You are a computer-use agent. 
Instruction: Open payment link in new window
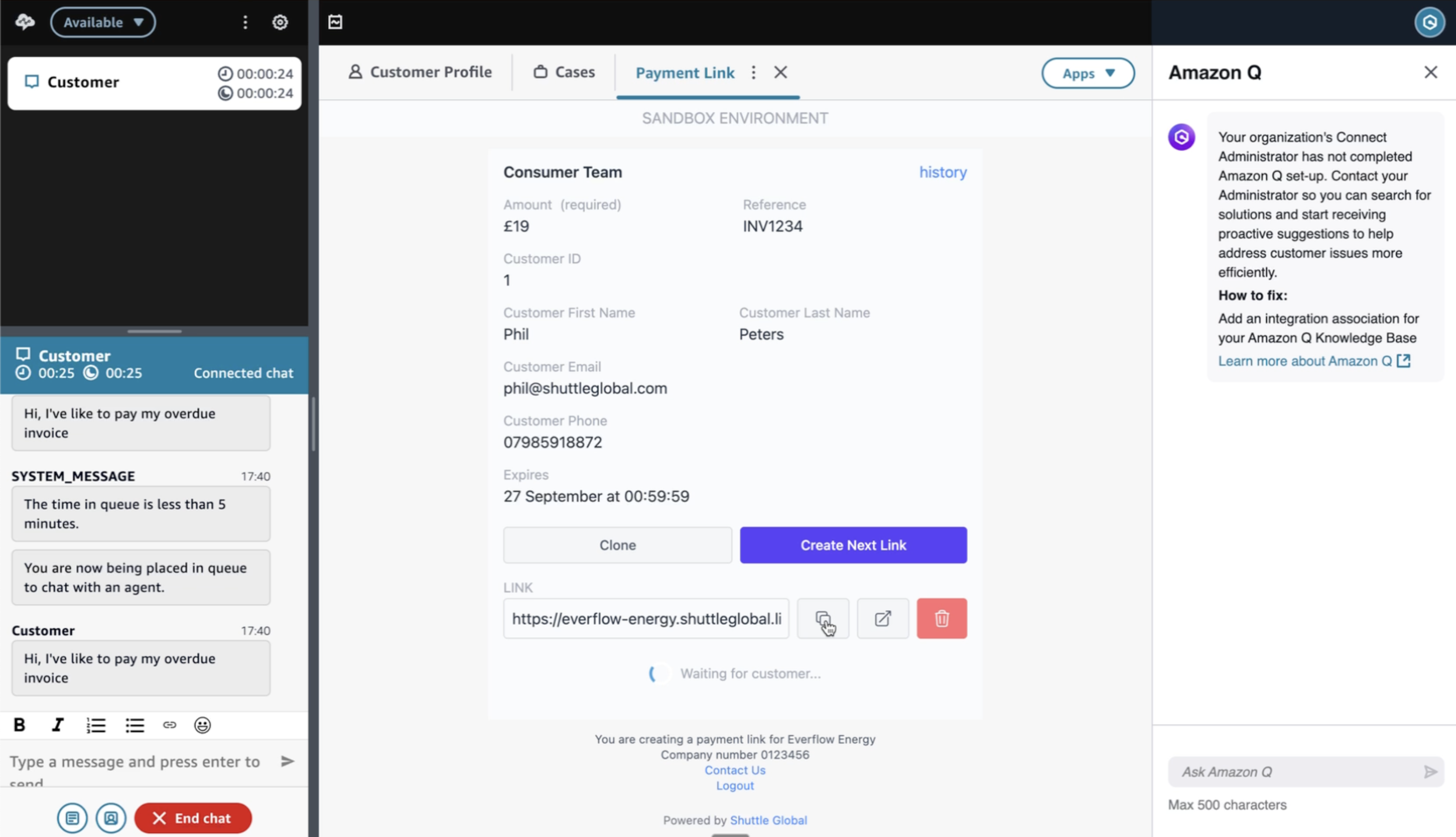point(883,619)
